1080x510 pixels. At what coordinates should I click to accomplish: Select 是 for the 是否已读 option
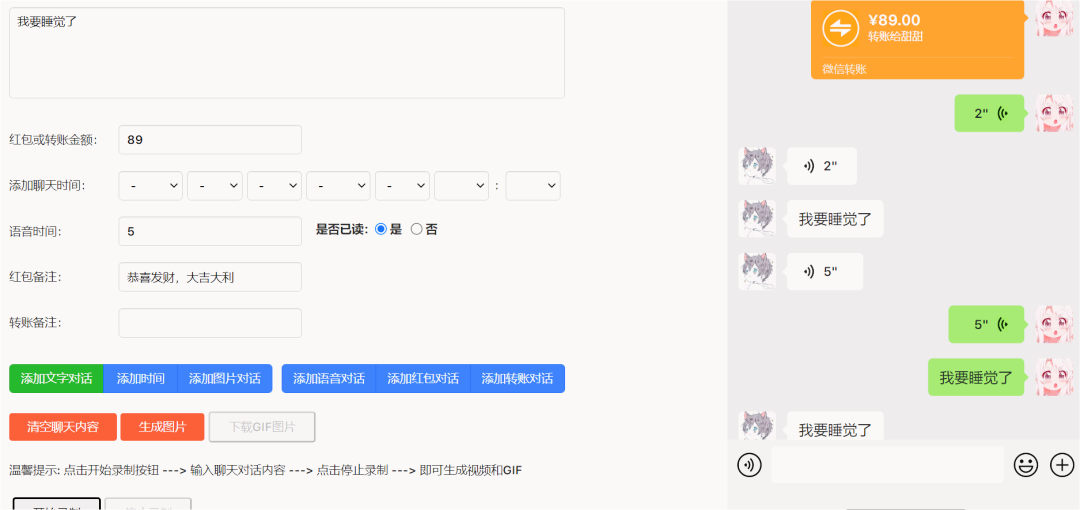[380, 229]
